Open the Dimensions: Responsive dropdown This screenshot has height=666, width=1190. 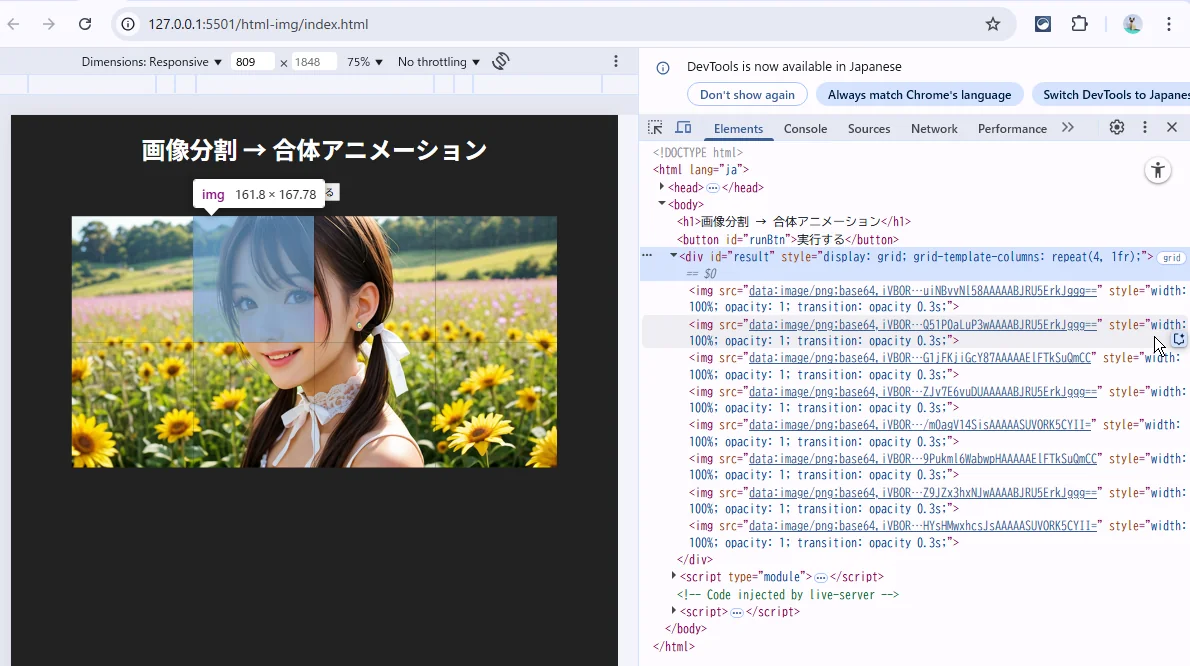pos(152,62)
